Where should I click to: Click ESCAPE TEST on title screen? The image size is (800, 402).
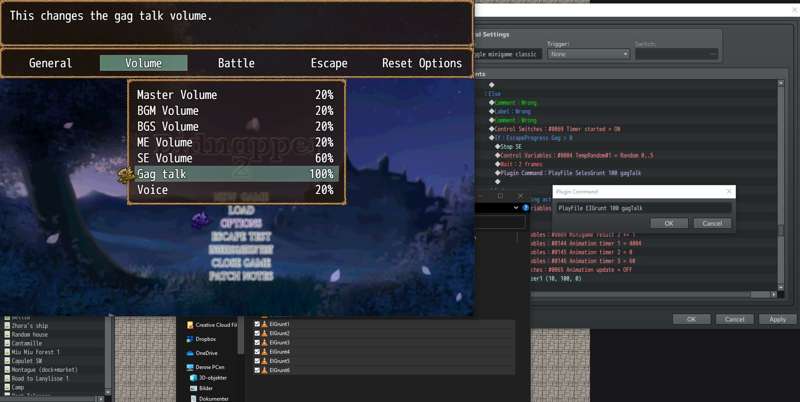241,237
